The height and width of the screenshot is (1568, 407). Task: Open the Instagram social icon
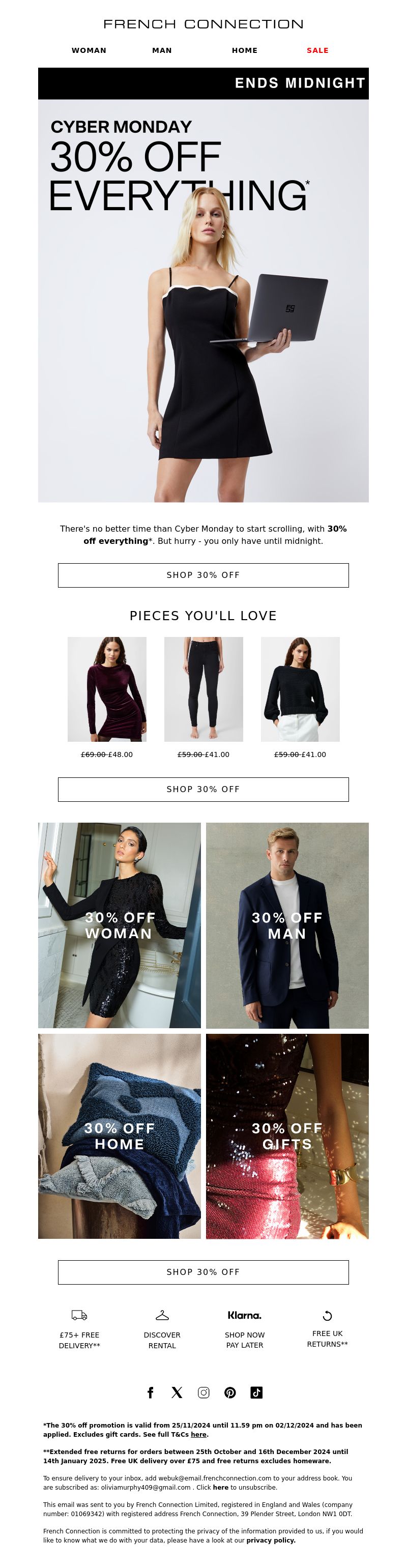click(x=203, y=1392)
